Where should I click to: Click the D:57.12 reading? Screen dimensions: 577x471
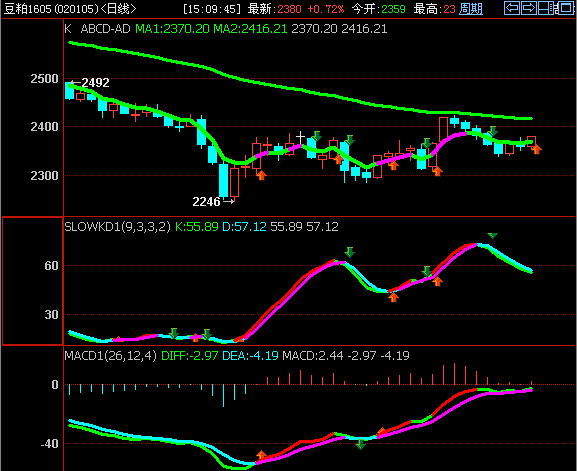[244, 226]
